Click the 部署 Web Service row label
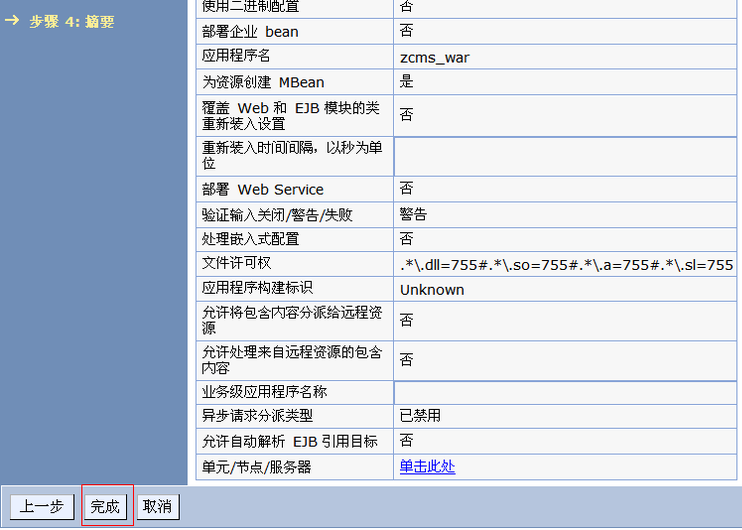Screen dimensions: 742x530 coord(263,189)
